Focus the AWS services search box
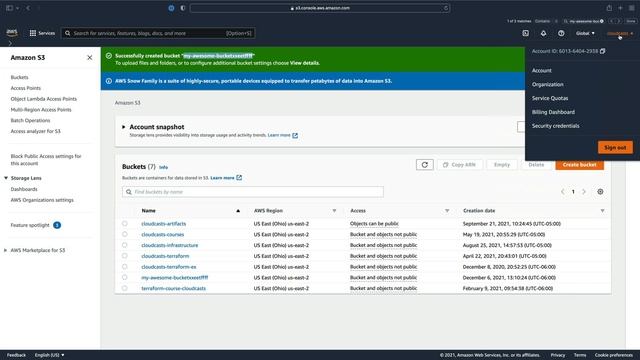 coord(158,33)
